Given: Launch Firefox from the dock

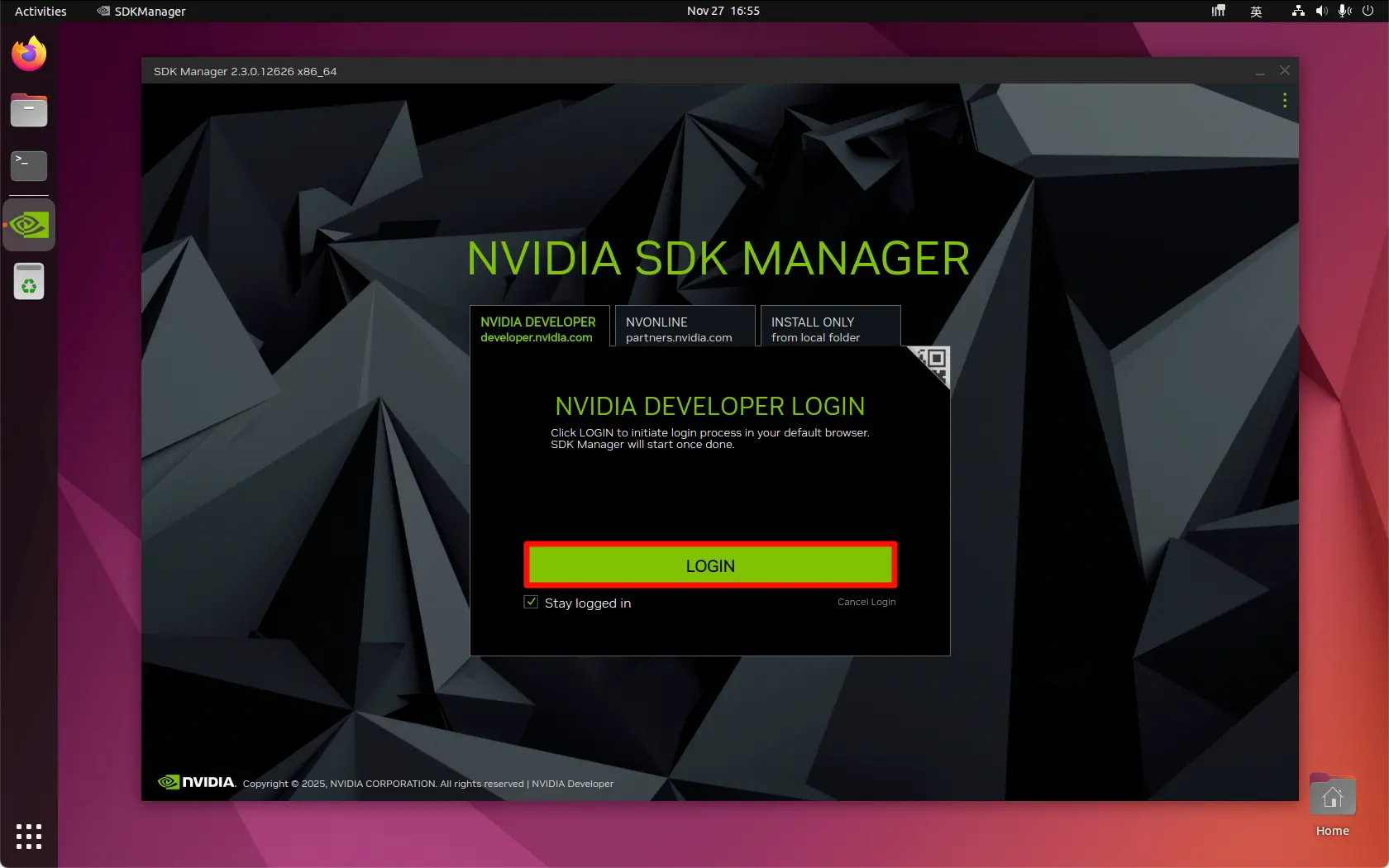Looking at the screenshot, I should [x=28, y=53].
